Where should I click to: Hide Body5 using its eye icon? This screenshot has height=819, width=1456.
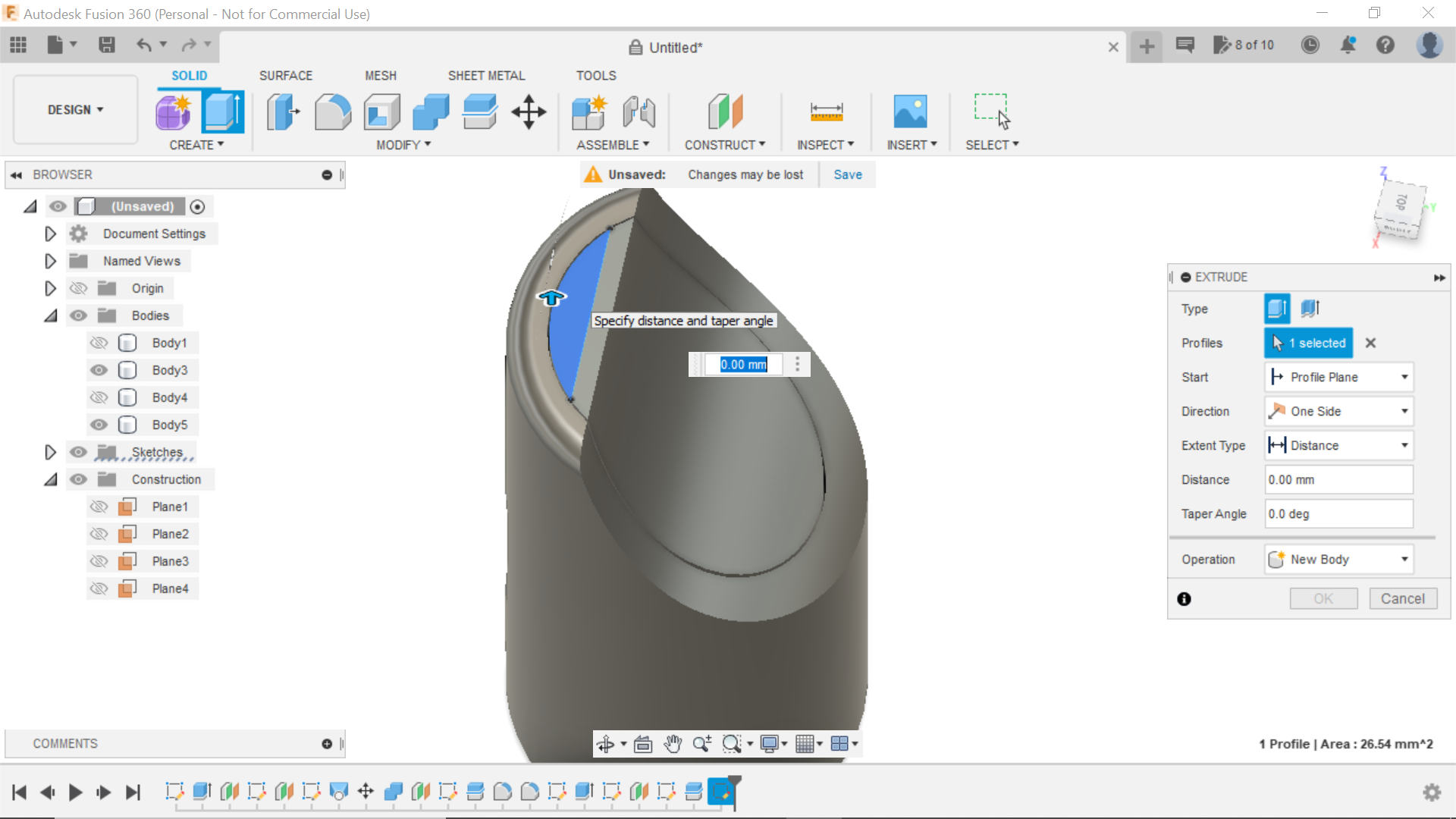(x=99, y=425)
